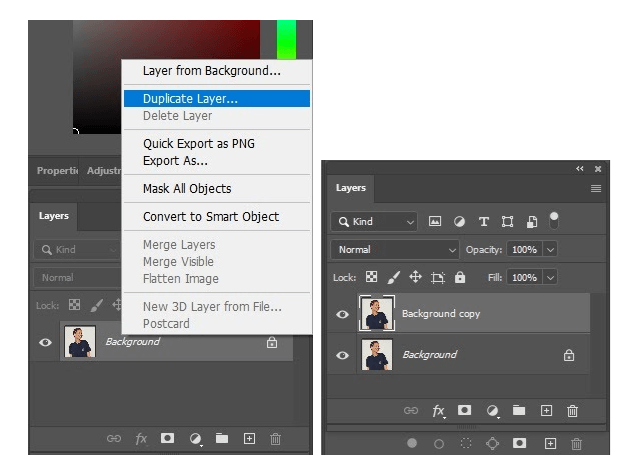634x465 pixels.
Task: Hide Background layer in right panel
Action: tap(342, 355)
